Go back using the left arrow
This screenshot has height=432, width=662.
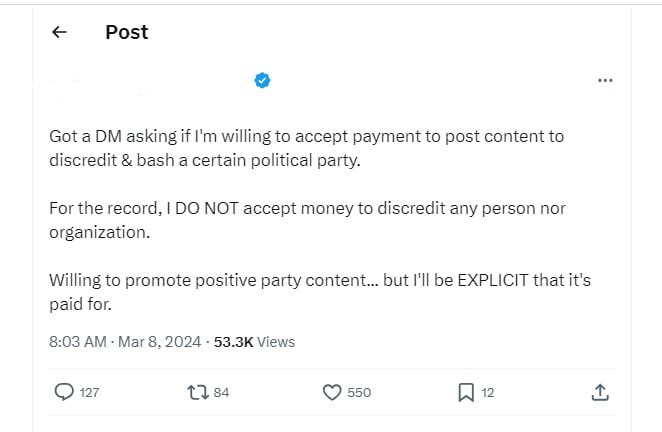pyautogui.click(x=59, y=32)
